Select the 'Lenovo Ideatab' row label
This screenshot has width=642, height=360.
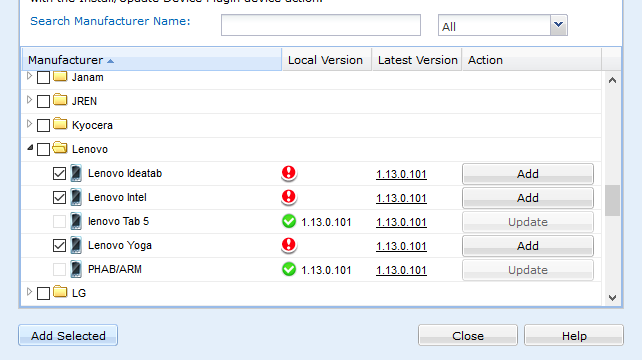pos(125,174)
